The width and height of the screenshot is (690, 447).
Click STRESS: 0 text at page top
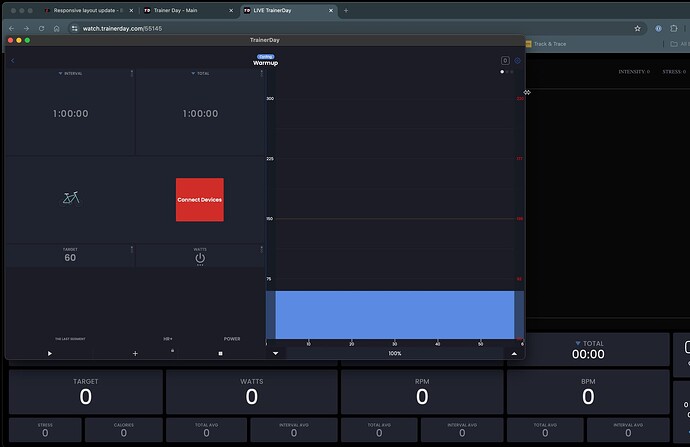click(674, 71)
